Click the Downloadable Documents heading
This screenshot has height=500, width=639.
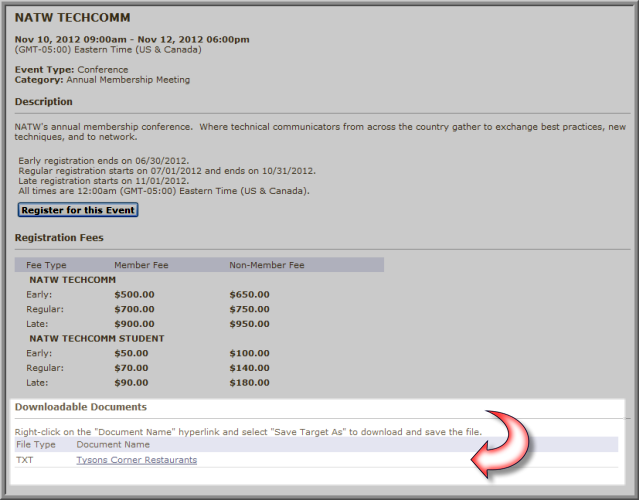click(81, 407)
